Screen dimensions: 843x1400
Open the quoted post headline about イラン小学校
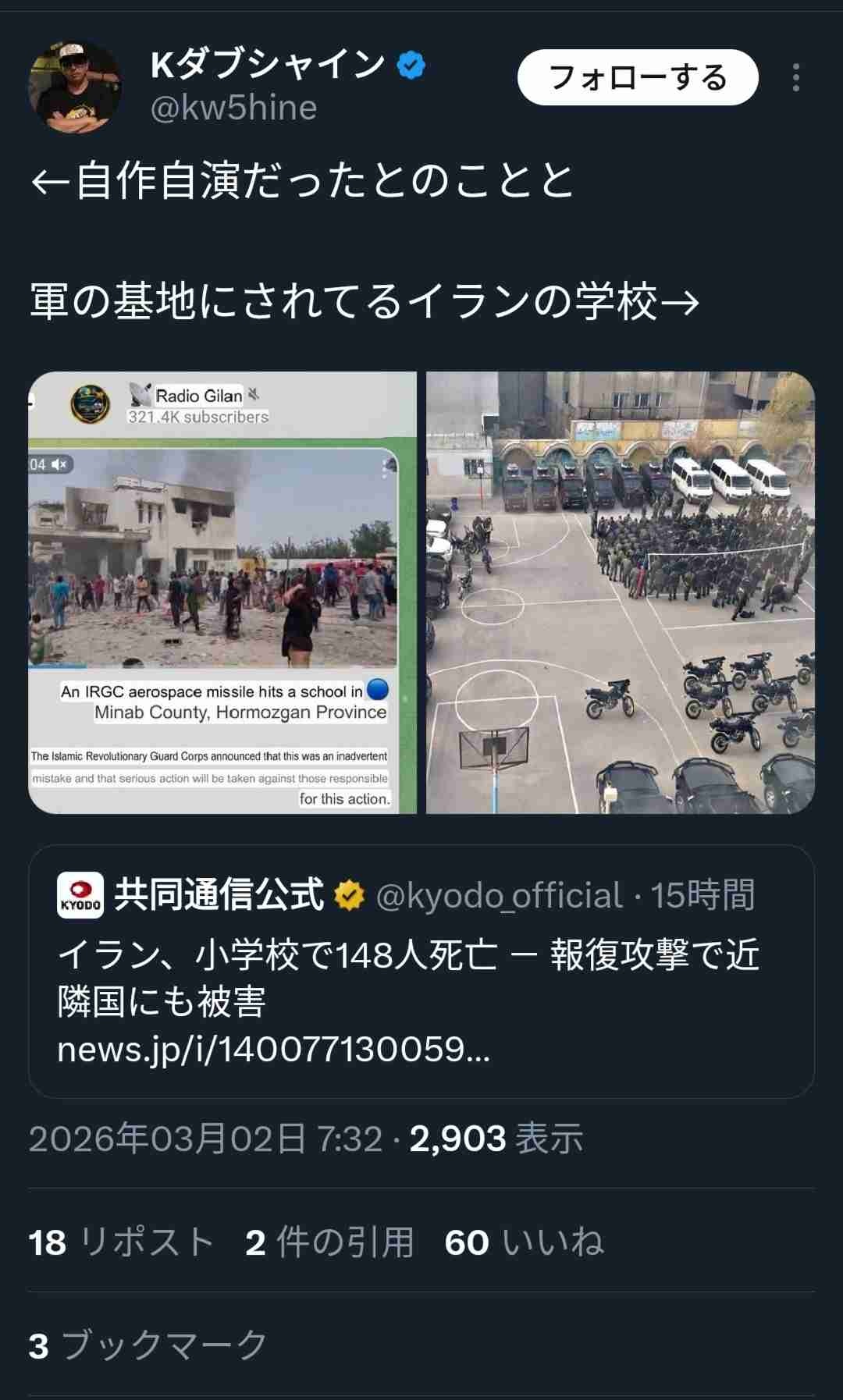point(408,978)
